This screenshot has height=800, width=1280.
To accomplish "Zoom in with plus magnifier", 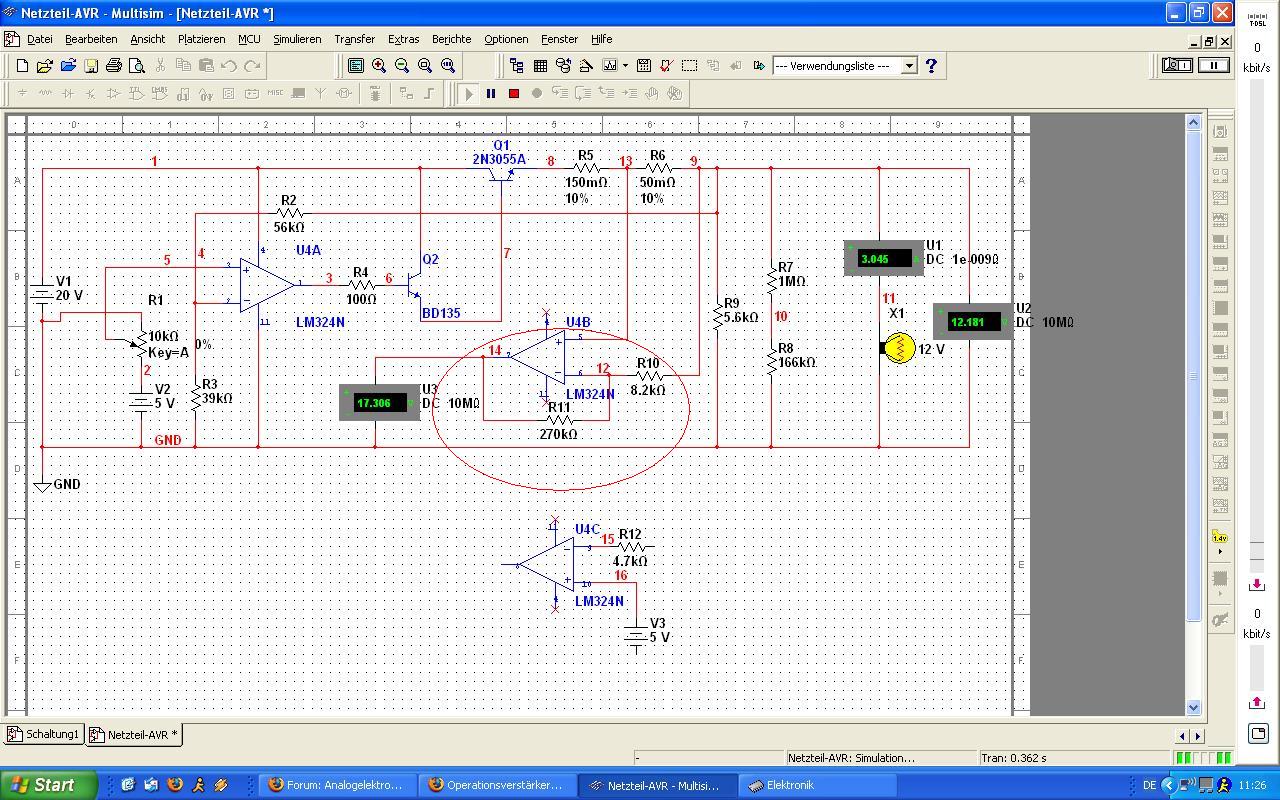I will pyautogui.click(x=379, y=66).
